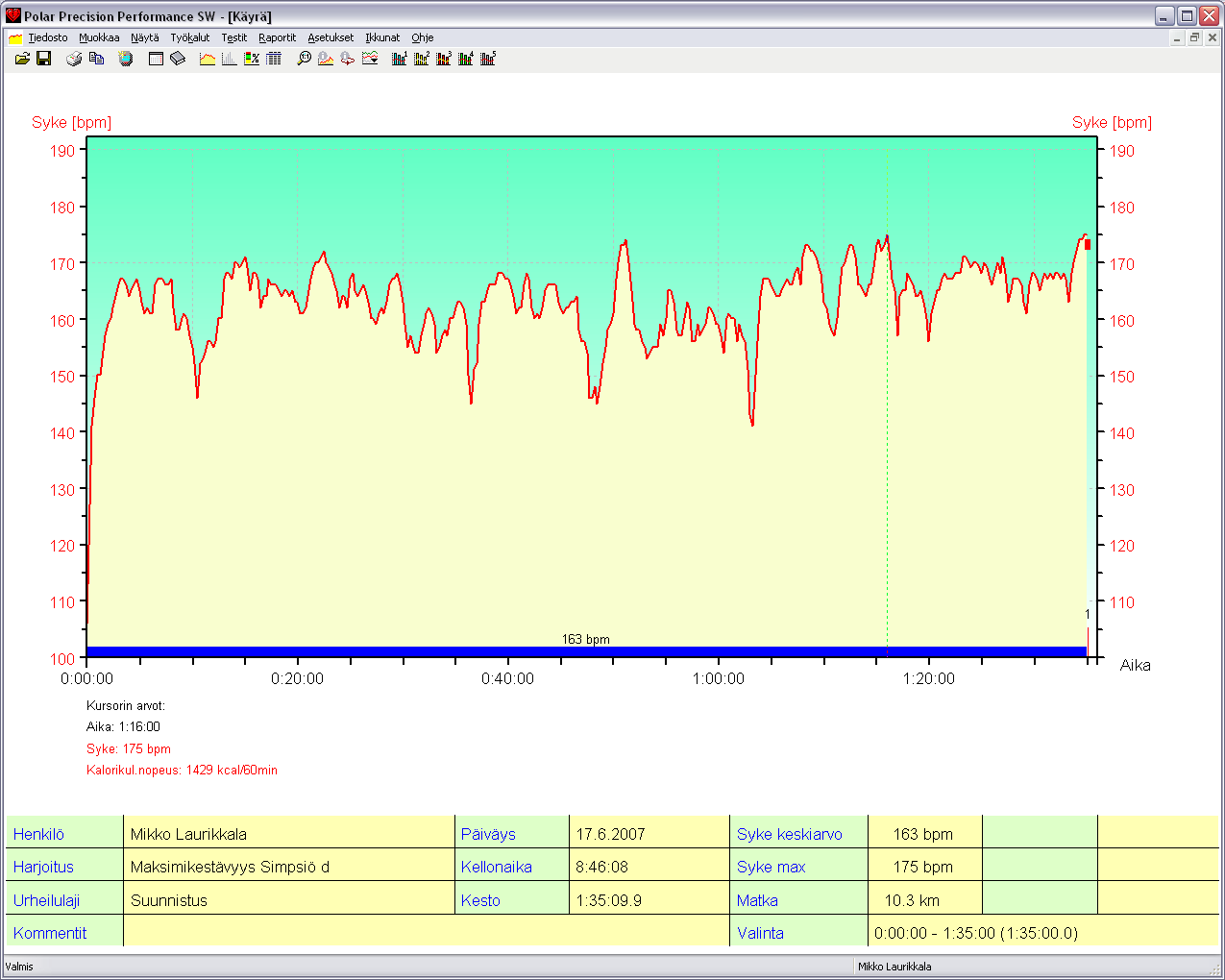
Task: Select the chart number 1 icon
Action: point(400,59)
